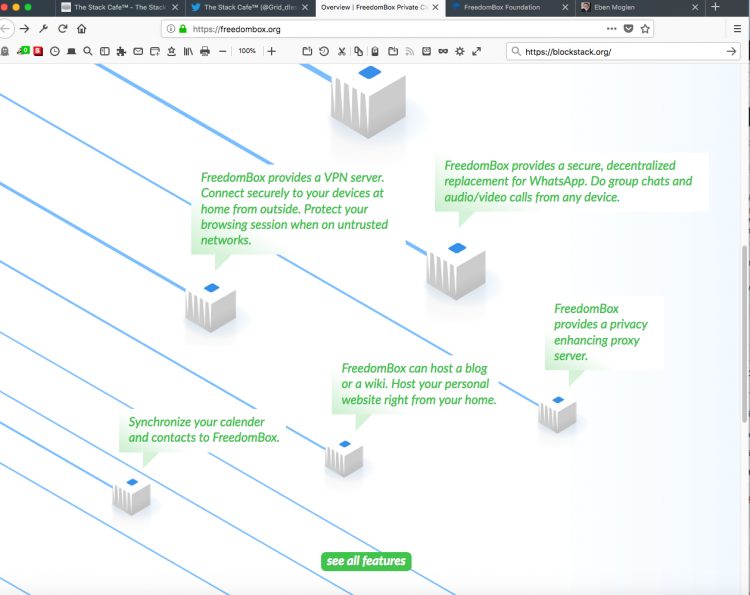The image size is (750, 595).
Task: Enter full screen arrows icon
Action: pos(476,51)
